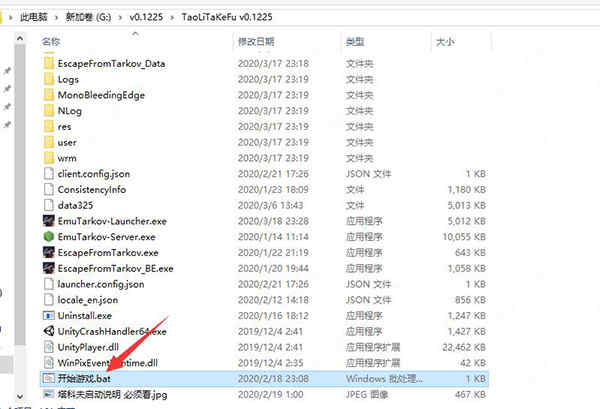Select the 开始游戏.bat batch file icon

[49, 378]
